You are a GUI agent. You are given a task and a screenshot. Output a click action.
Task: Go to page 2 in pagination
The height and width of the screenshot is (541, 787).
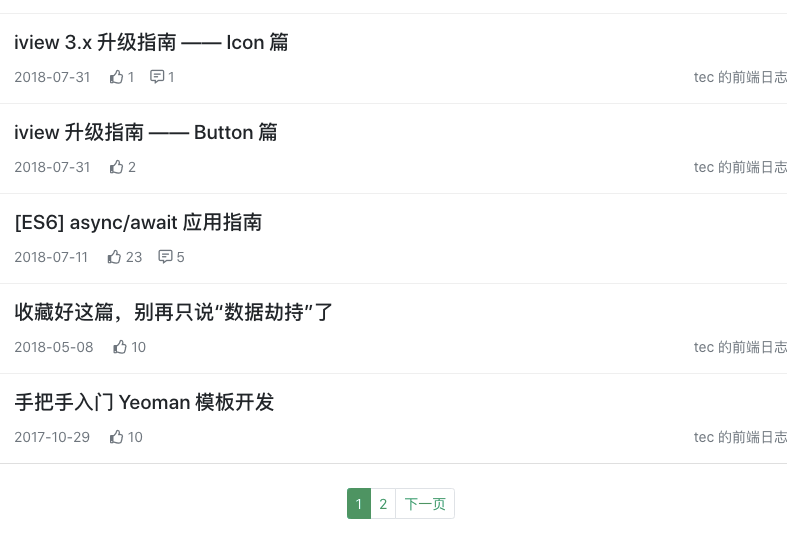[x=383, y=504]
